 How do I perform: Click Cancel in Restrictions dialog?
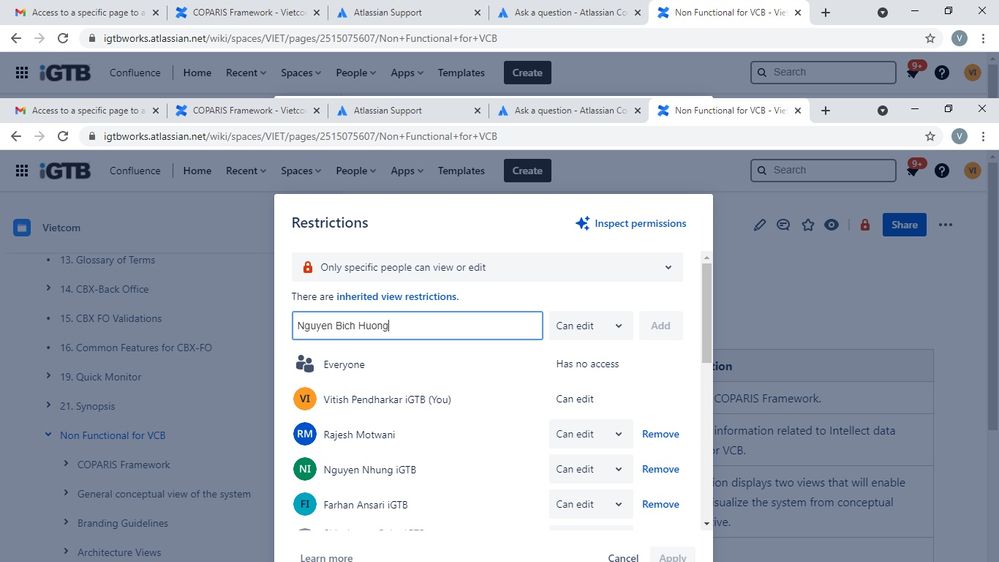(x=622, y=557)
